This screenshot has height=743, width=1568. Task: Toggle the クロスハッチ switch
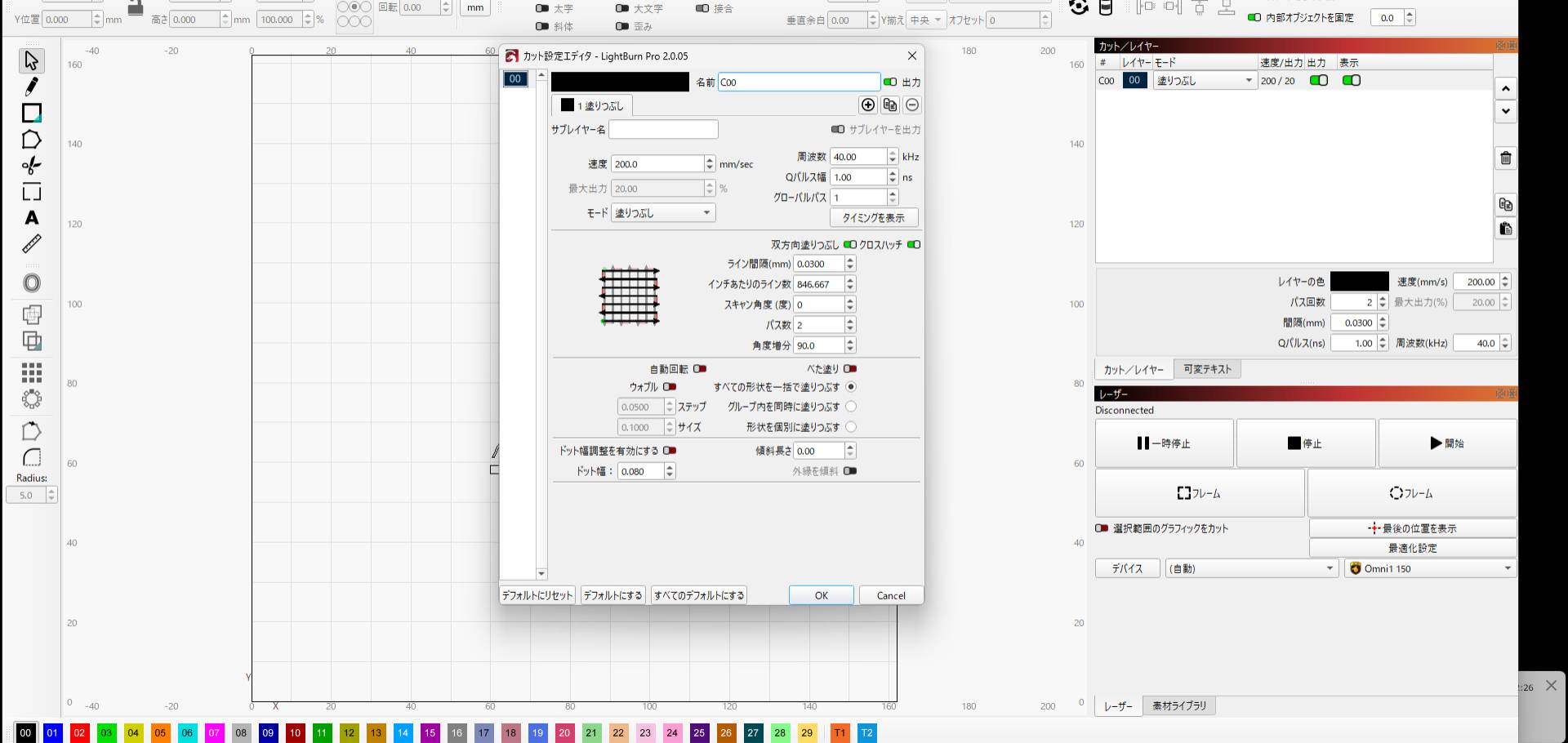point(913,245)
